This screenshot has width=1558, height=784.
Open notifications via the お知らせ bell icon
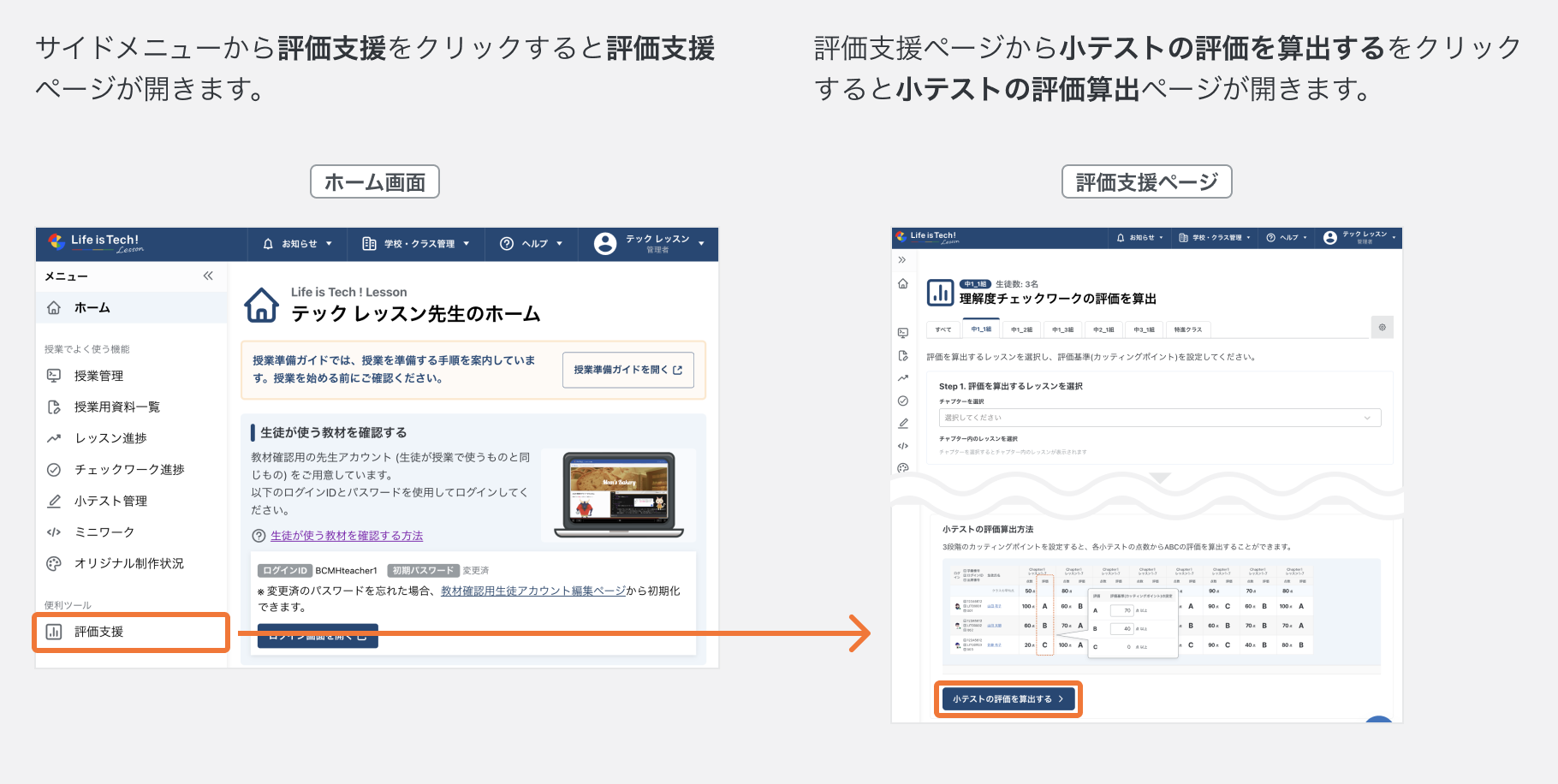268,243
